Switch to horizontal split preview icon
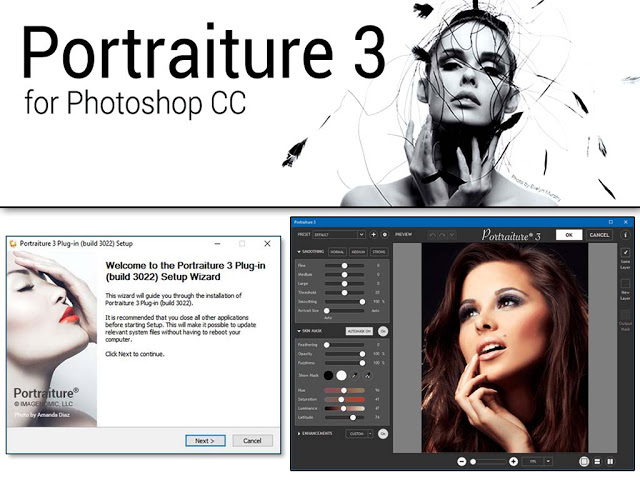The image size is (640, 480). click(597, 462)
